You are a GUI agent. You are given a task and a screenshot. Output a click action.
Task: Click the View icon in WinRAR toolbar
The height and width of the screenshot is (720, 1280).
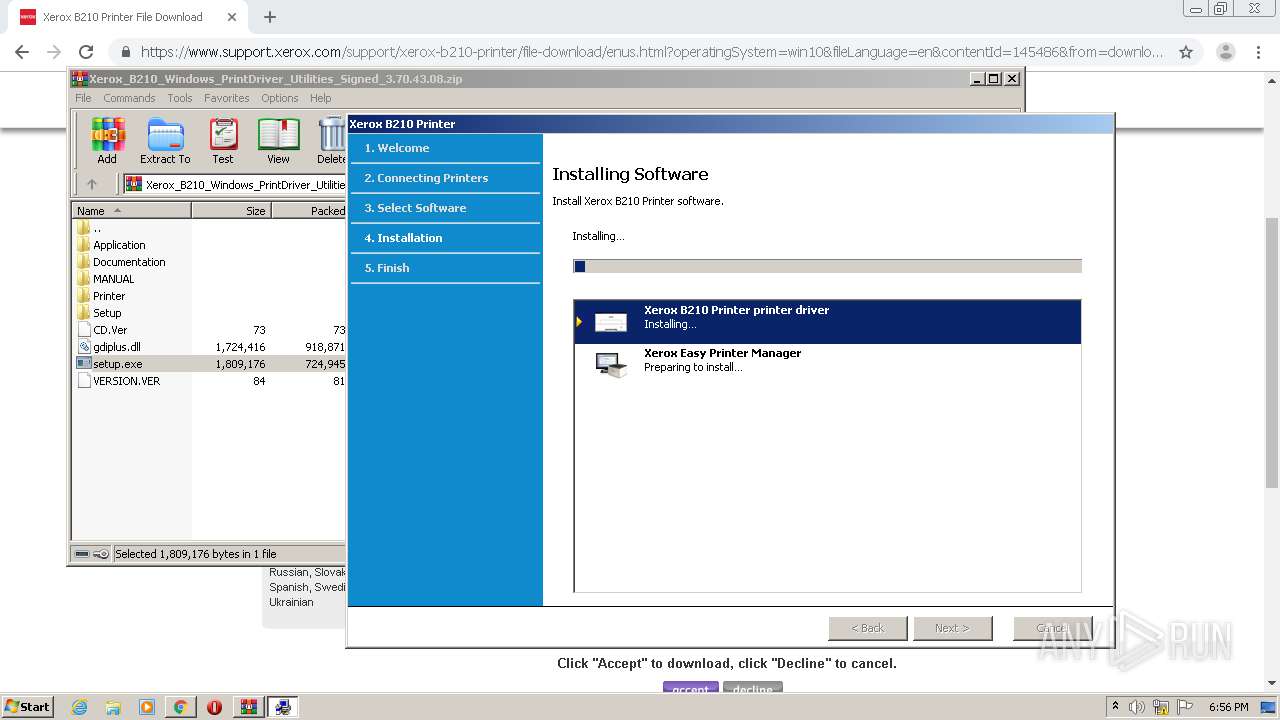click(278, 140)
